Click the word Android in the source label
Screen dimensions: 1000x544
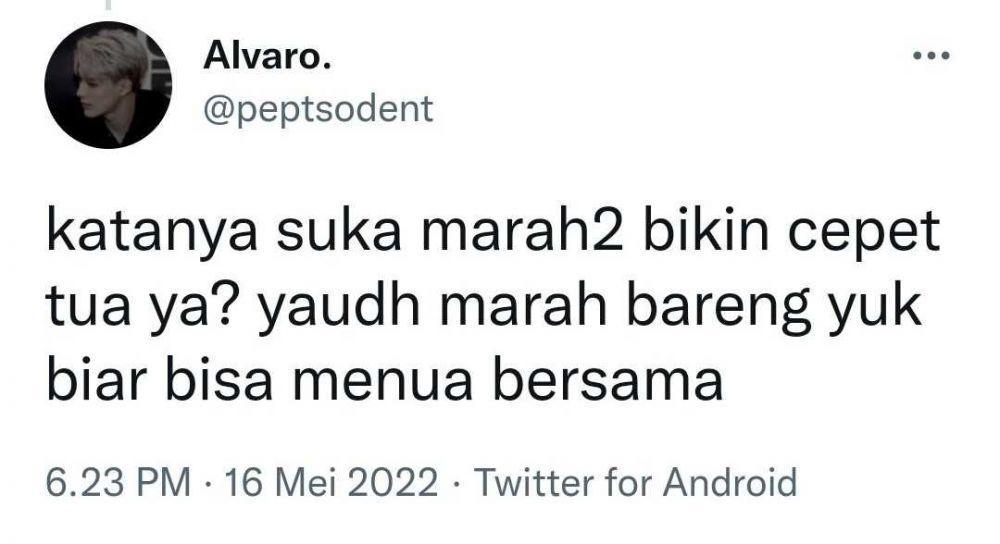[x=730, y=482]
